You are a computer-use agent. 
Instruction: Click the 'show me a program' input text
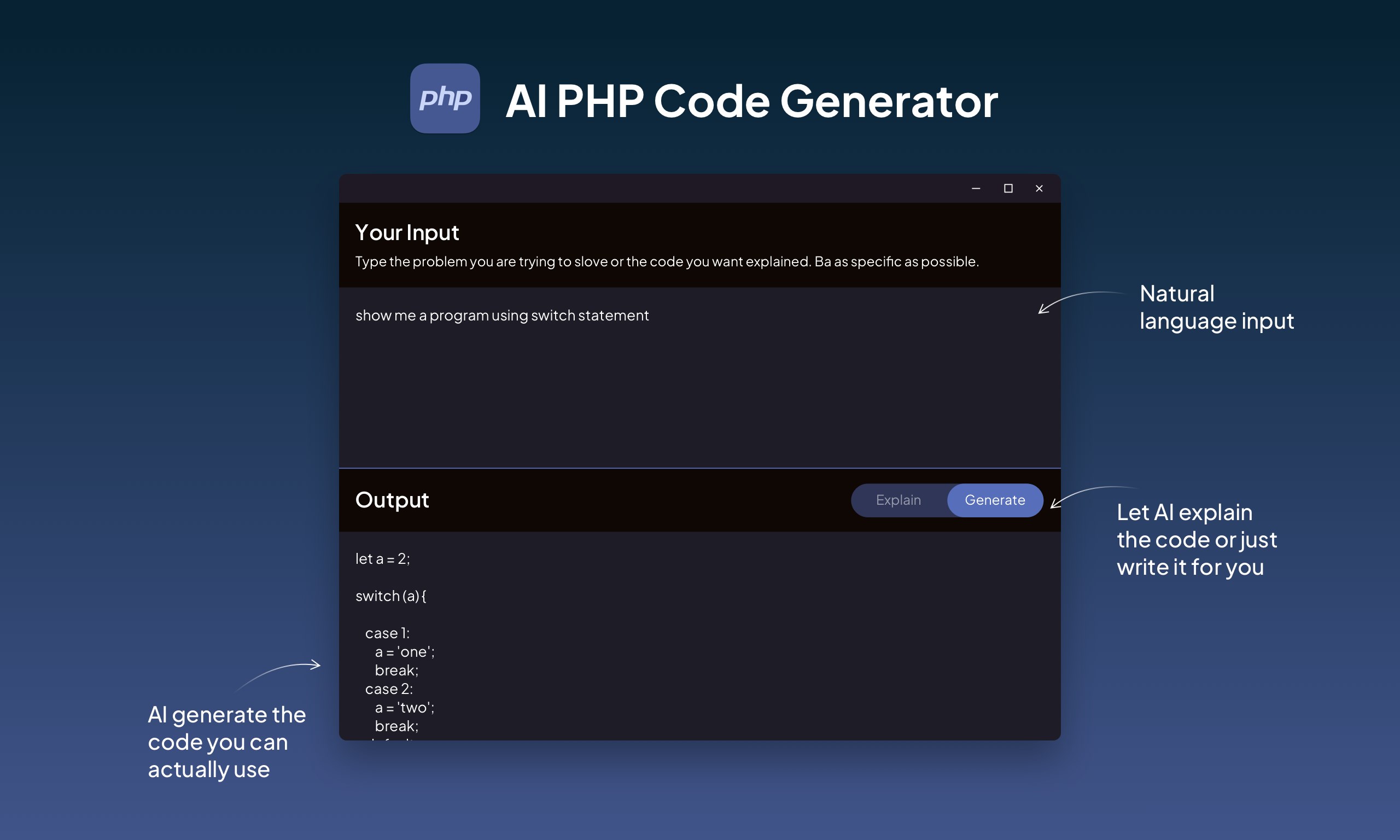coord(501,316)
